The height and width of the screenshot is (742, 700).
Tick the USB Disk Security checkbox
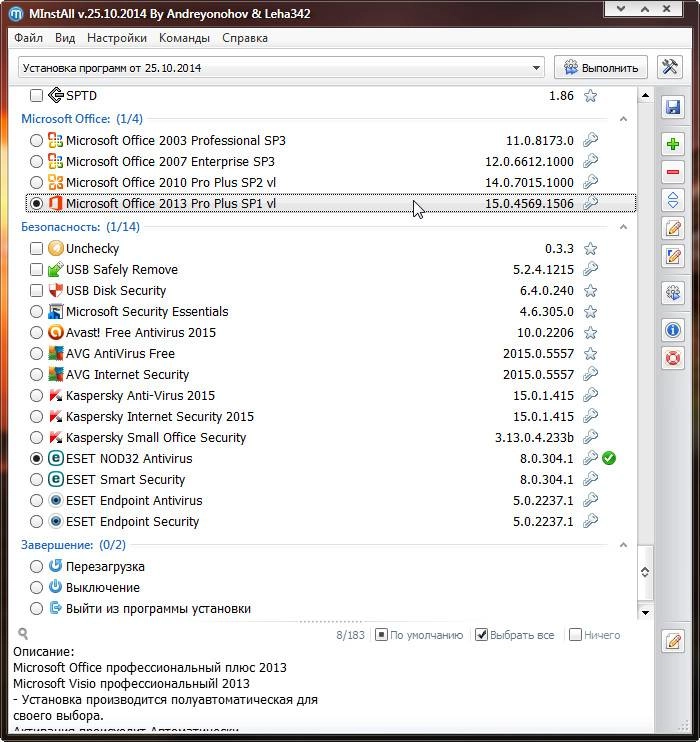coord(36,290)
